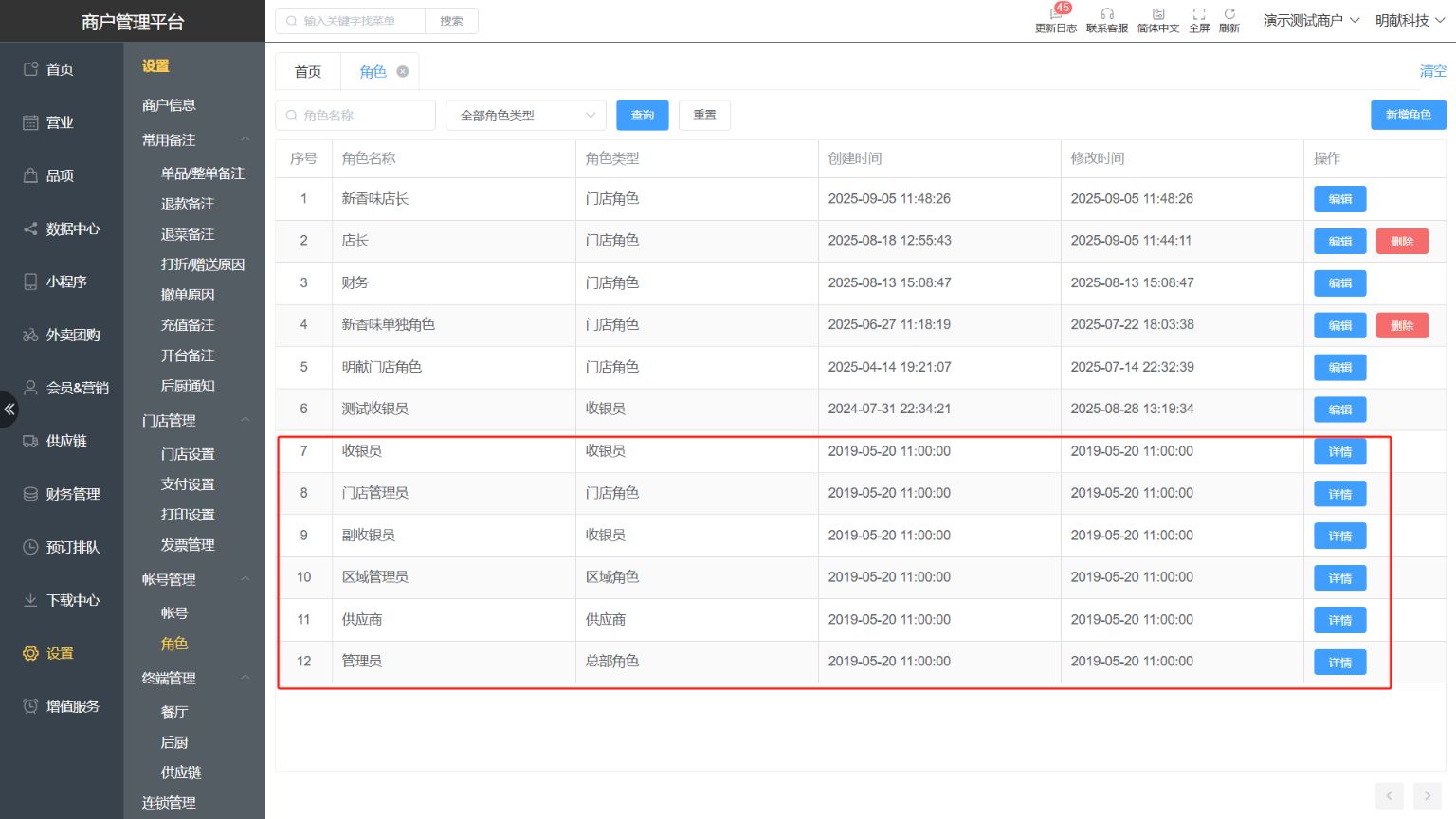Open 打印设置 submenu item

tap(188, 515)
